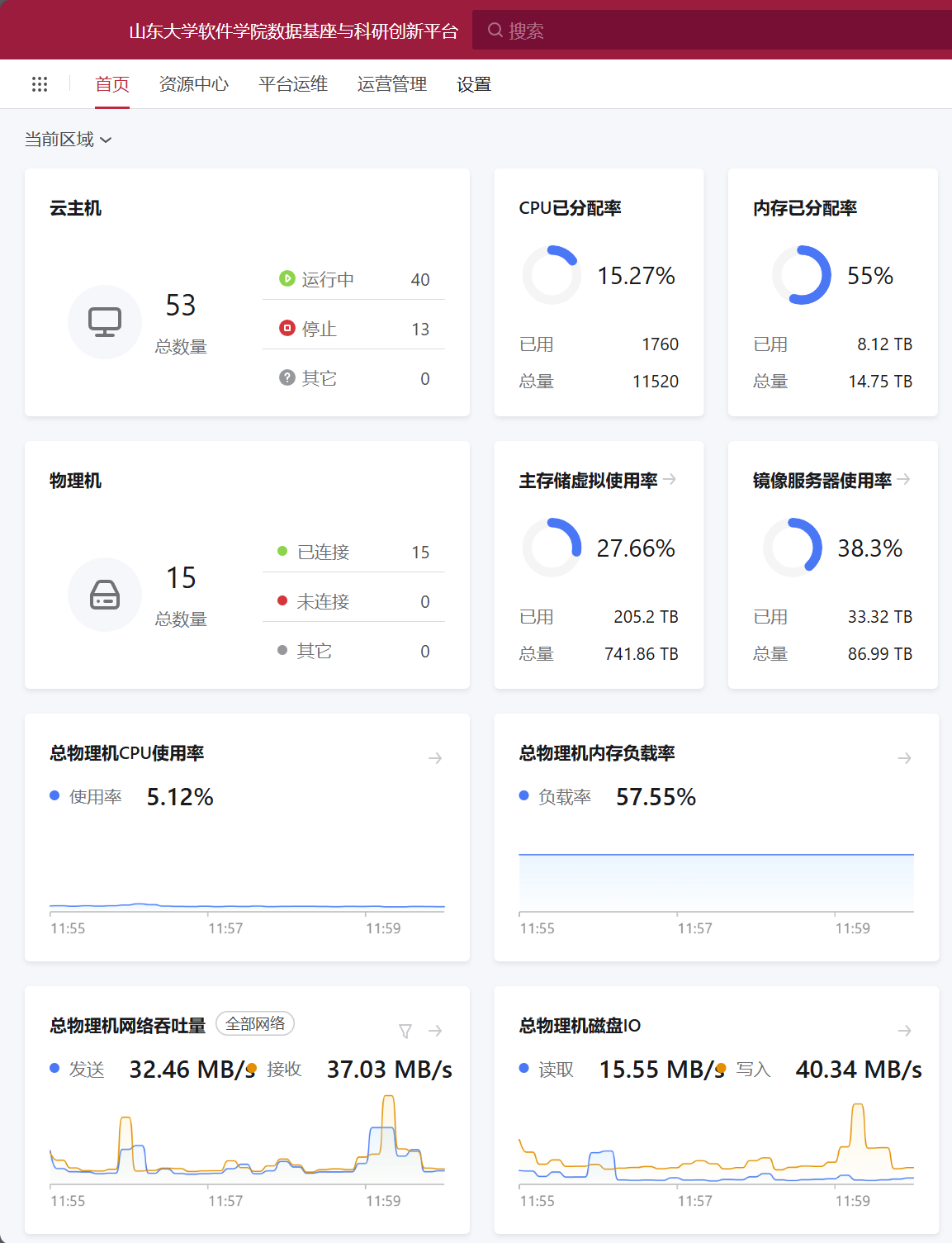This screenshot has width=952, height=1243.
Task: Click the 物理机 server disk icon
Action: (105, 595)
